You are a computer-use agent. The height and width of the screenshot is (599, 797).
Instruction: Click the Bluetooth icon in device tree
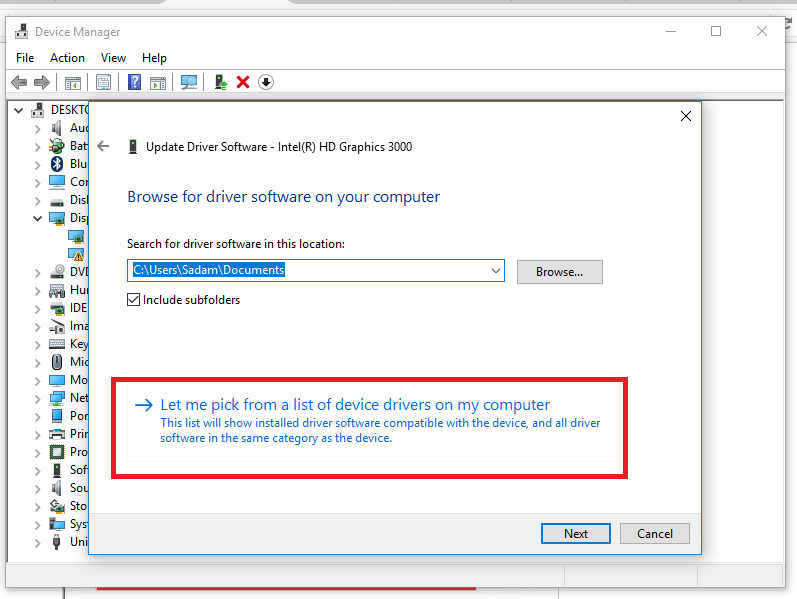56,164
